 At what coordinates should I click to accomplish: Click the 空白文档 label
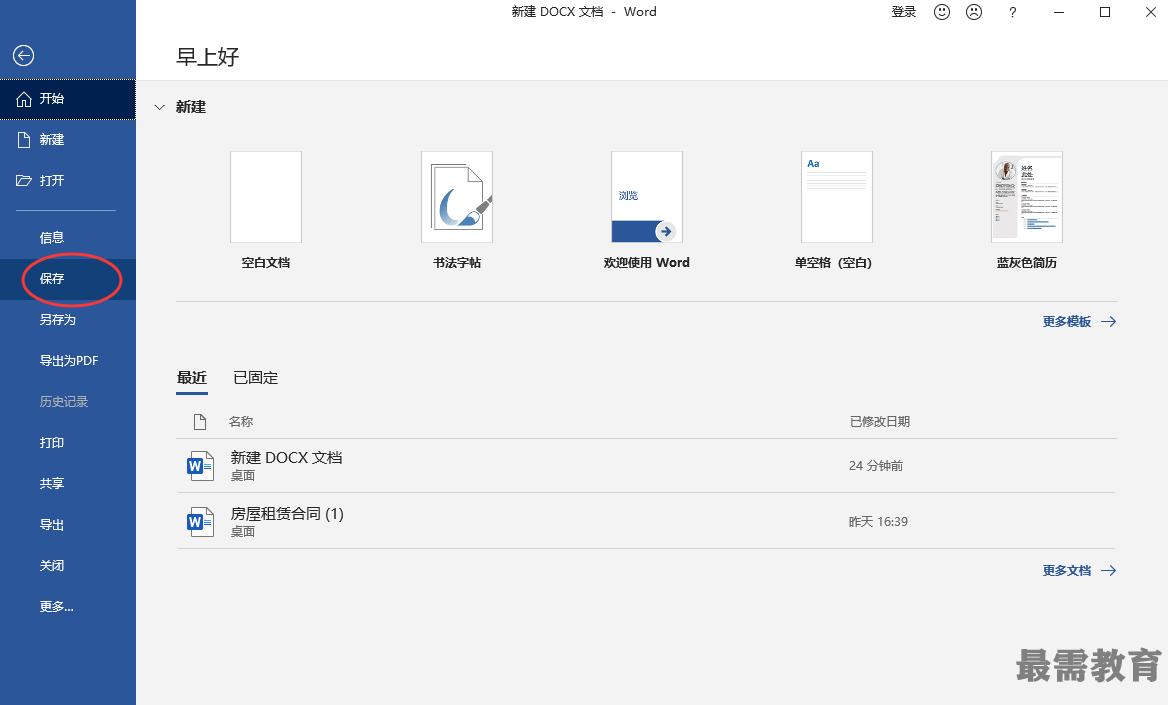(266, 262)
